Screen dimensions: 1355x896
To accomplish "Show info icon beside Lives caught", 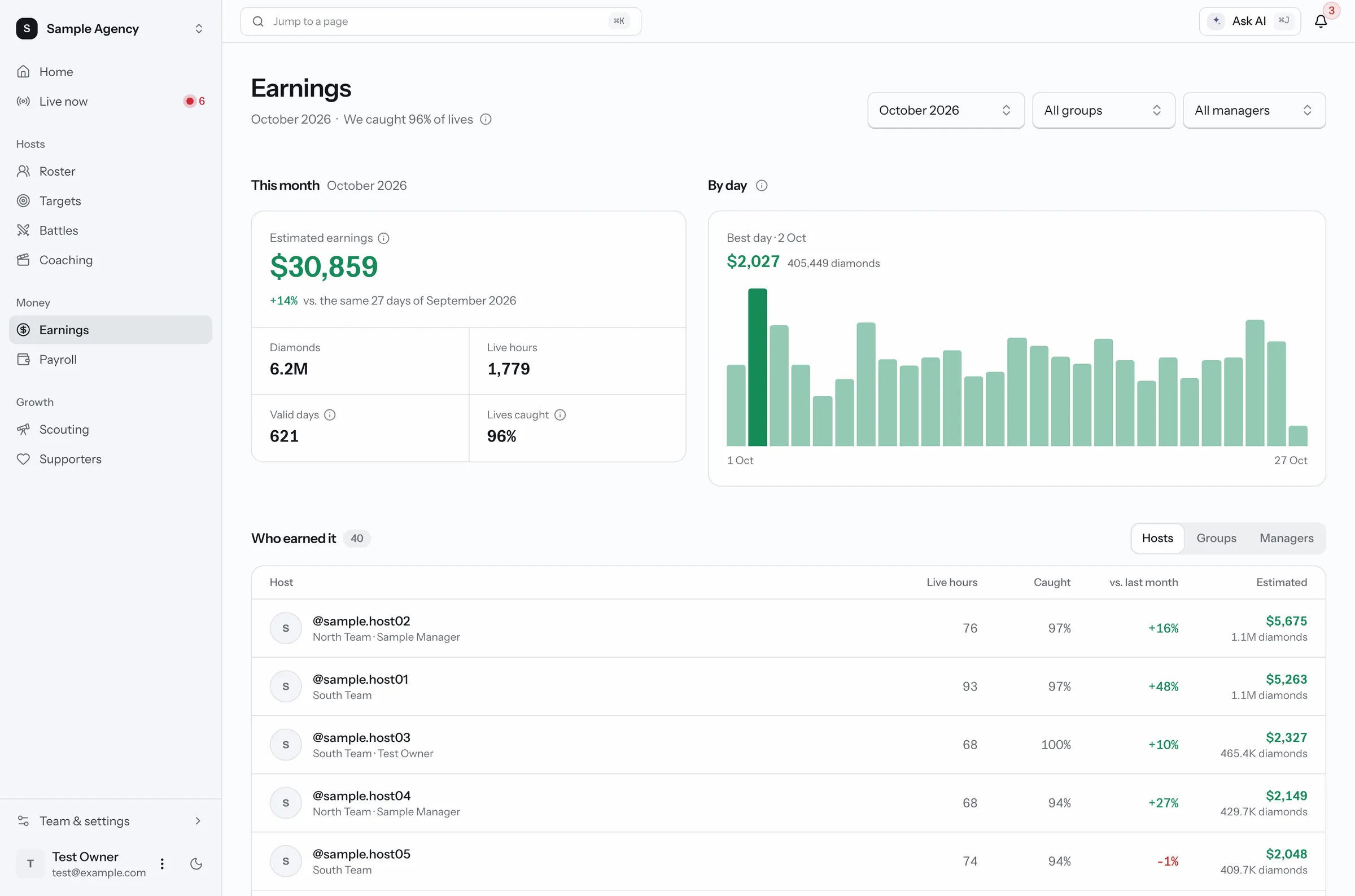I will point(560,415).
